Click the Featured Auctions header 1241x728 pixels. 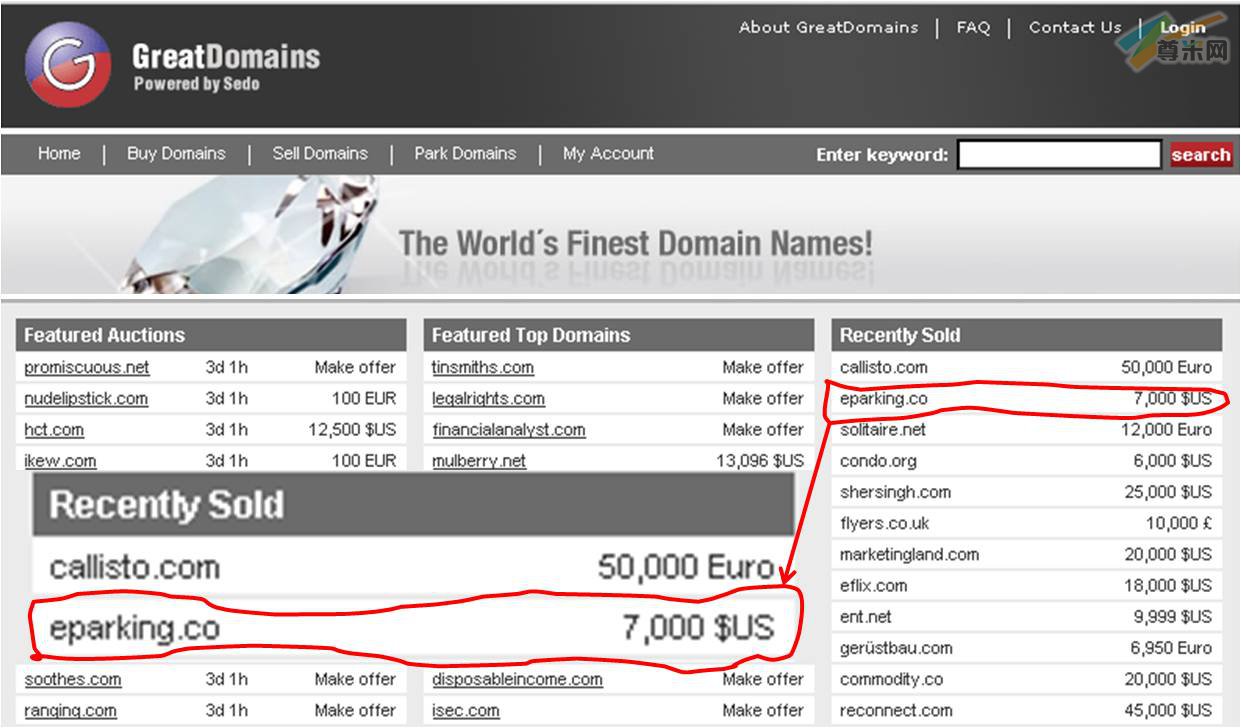pyautogui.click(x=211, y=335)
